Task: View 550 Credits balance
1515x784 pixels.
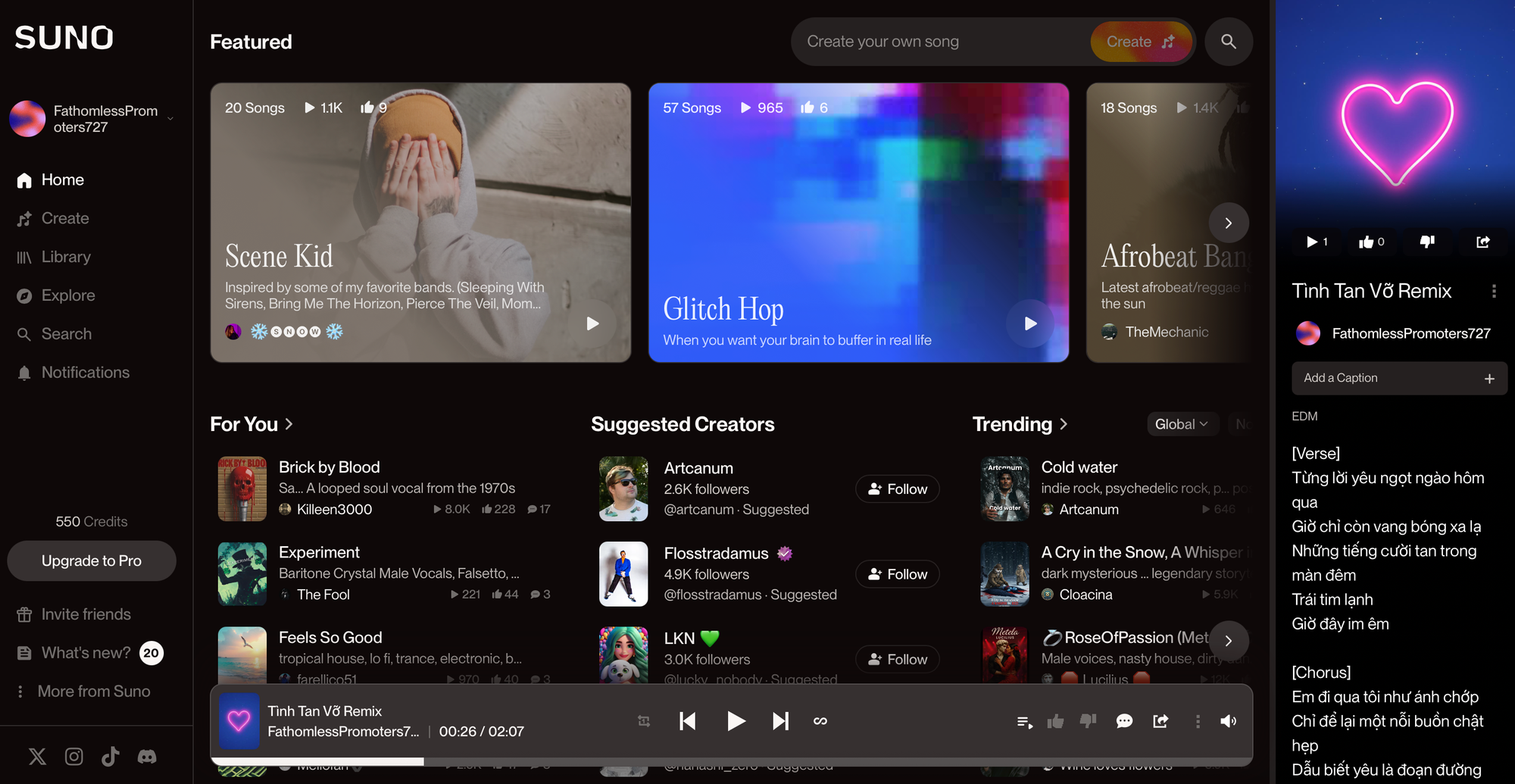Action: (92, 521)
